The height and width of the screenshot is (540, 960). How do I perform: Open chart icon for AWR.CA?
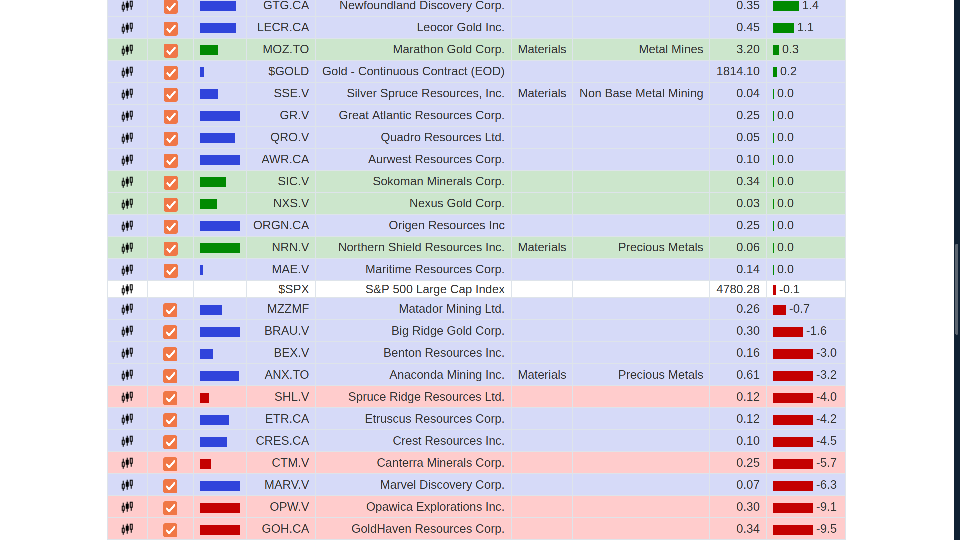(127, 160)
